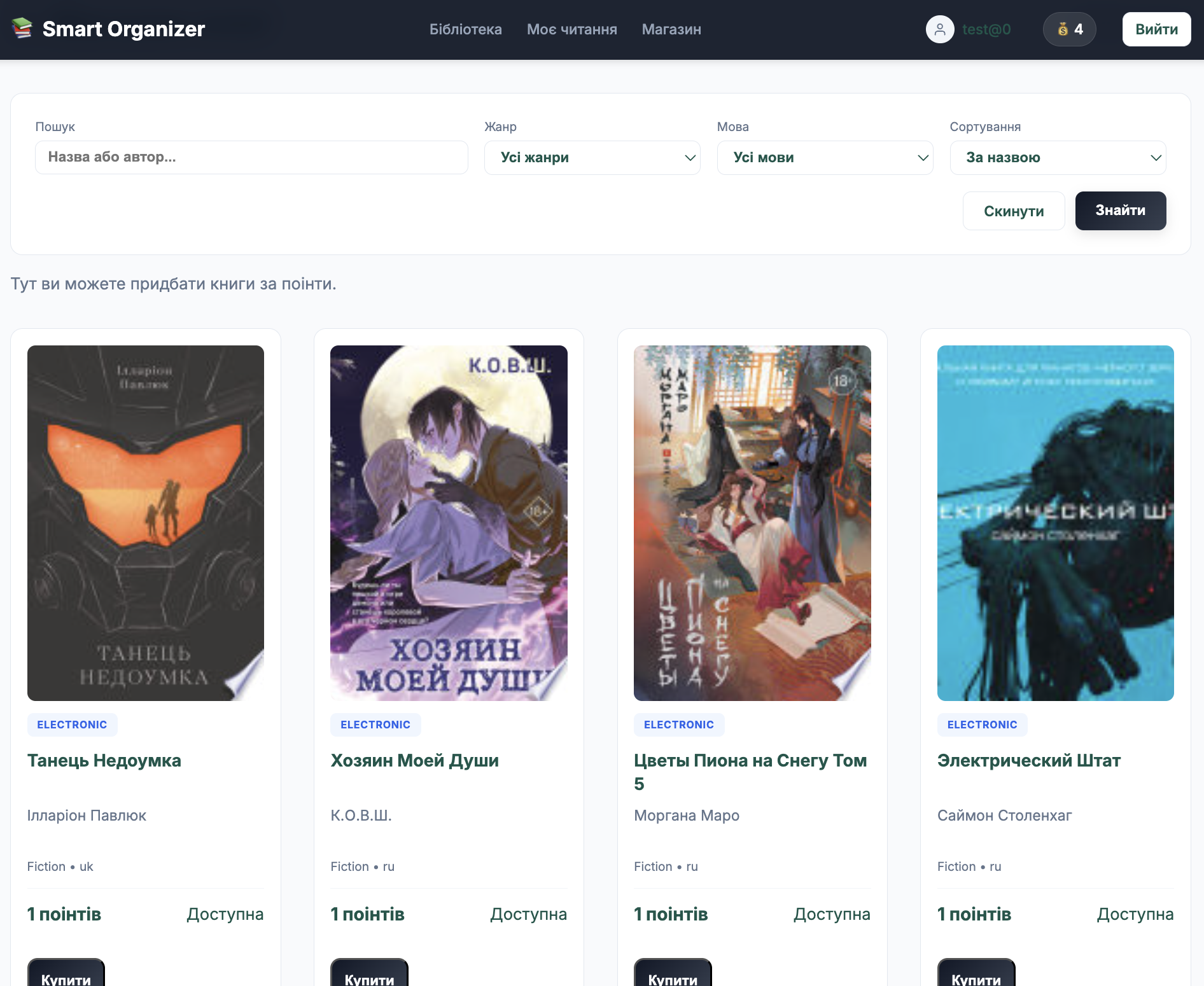Screen dimensions: 1204x986
Task: Click the points money bag icon
Action: tap(1062, 29)
